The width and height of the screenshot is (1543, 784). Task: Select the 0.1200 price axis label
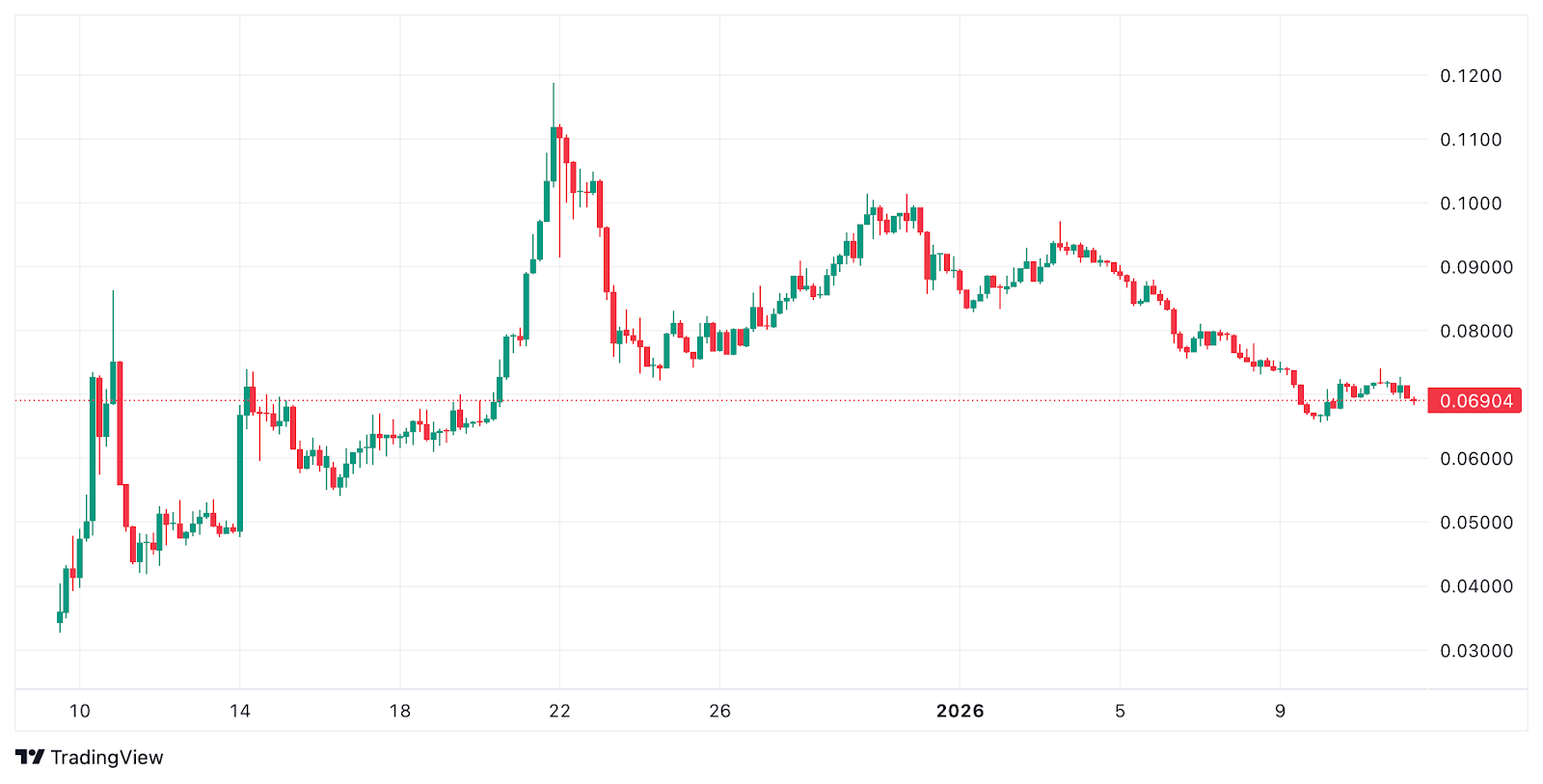pyautogui.click(x=1471, y=76)
